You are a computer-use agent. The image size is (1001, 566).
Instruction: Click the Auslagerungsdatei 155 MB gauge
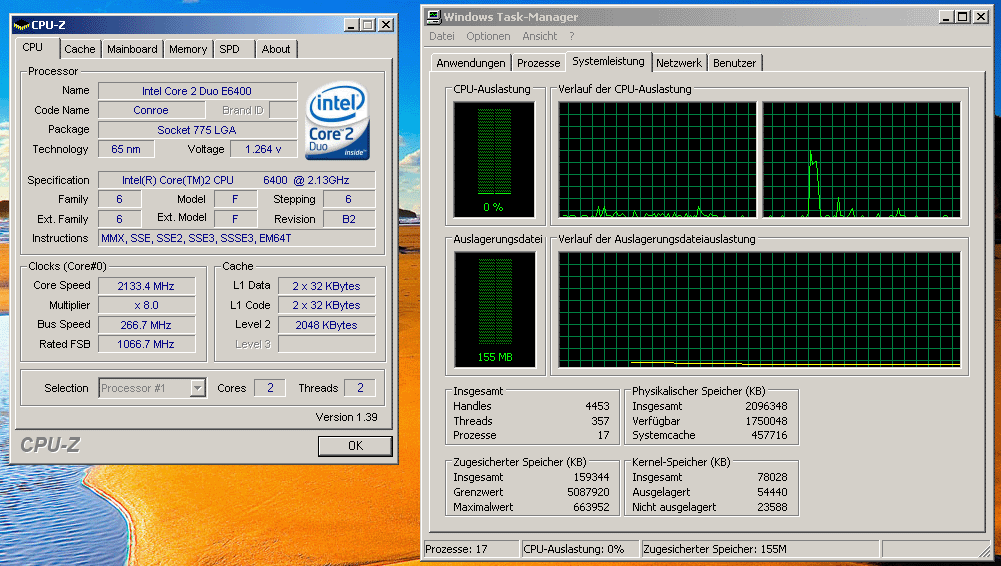point(495,309)
